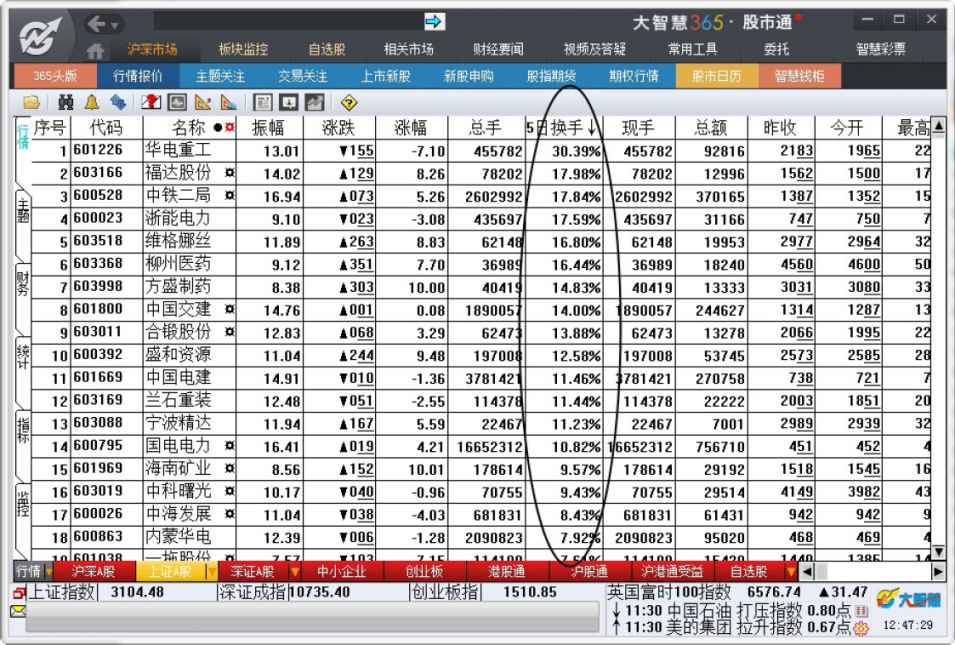Click the blue arrow go icon

pos(434,22)
